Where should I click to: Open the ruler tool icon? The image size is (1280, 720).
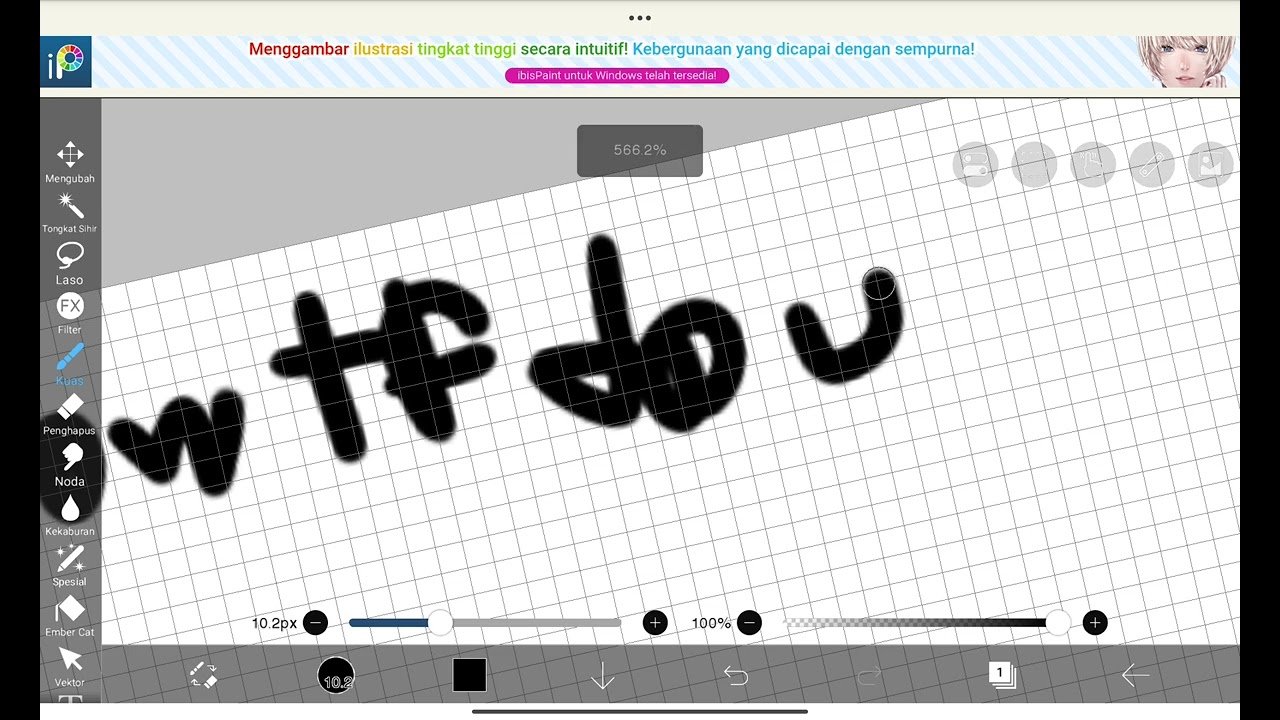[x=1152, y=164]
